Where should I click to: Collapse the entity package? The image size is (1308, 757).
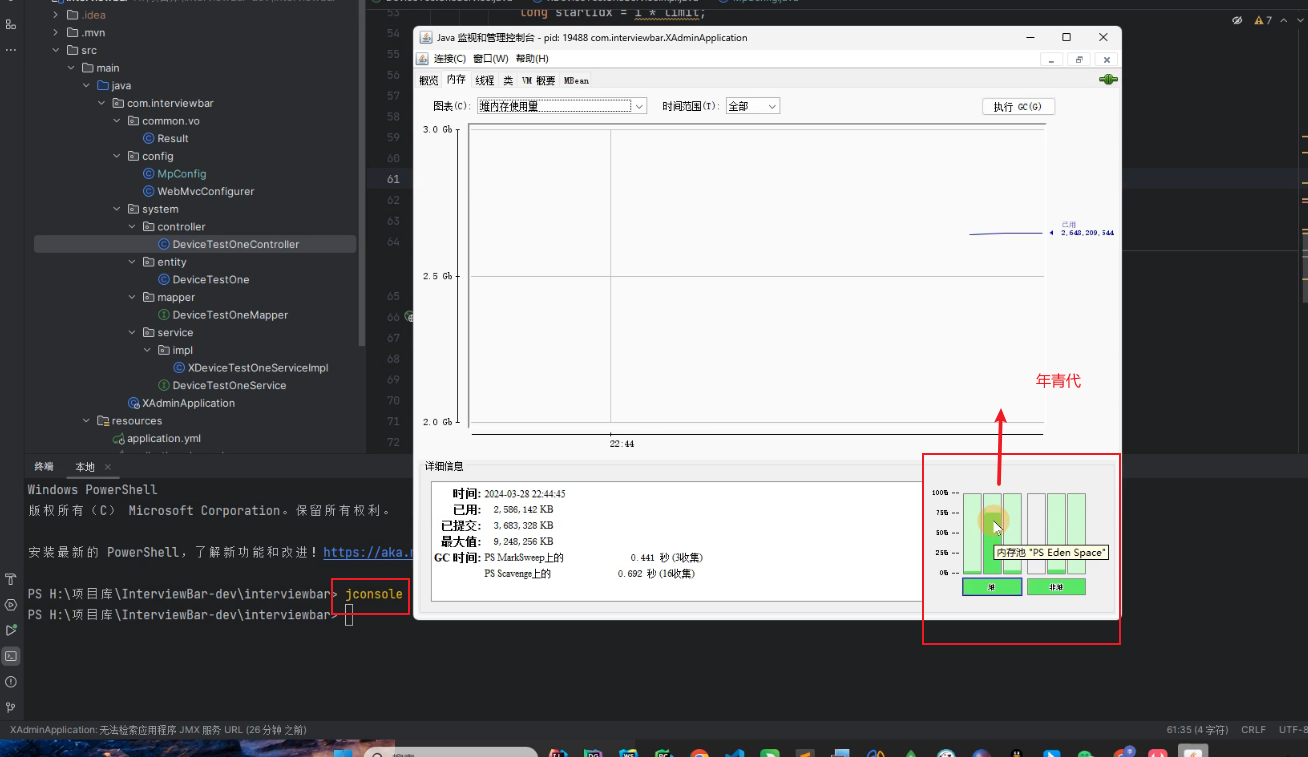(132, 262)
